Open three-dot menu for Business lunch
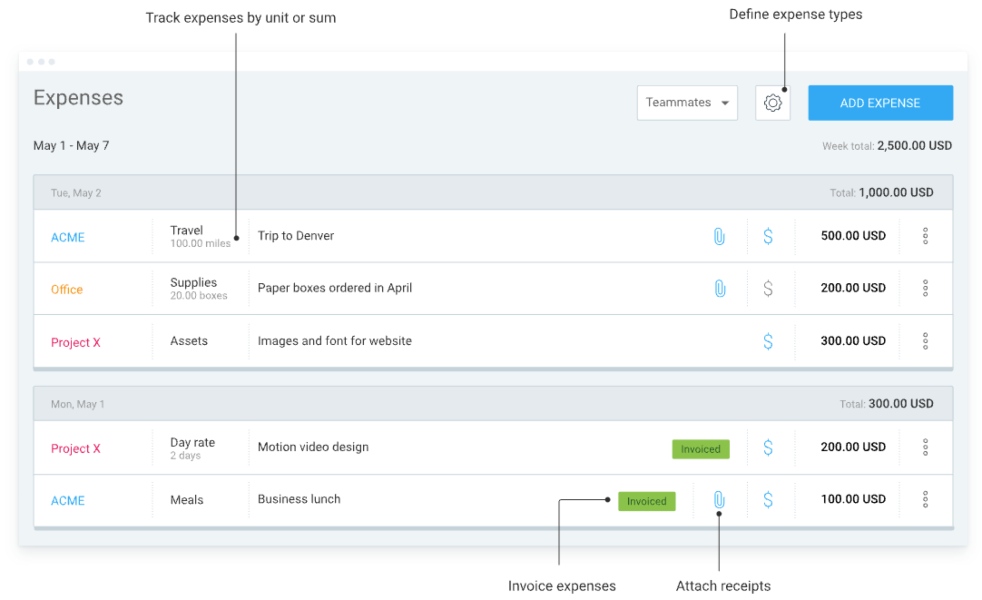Screen dimensions: 982x600 coord(925,500)
